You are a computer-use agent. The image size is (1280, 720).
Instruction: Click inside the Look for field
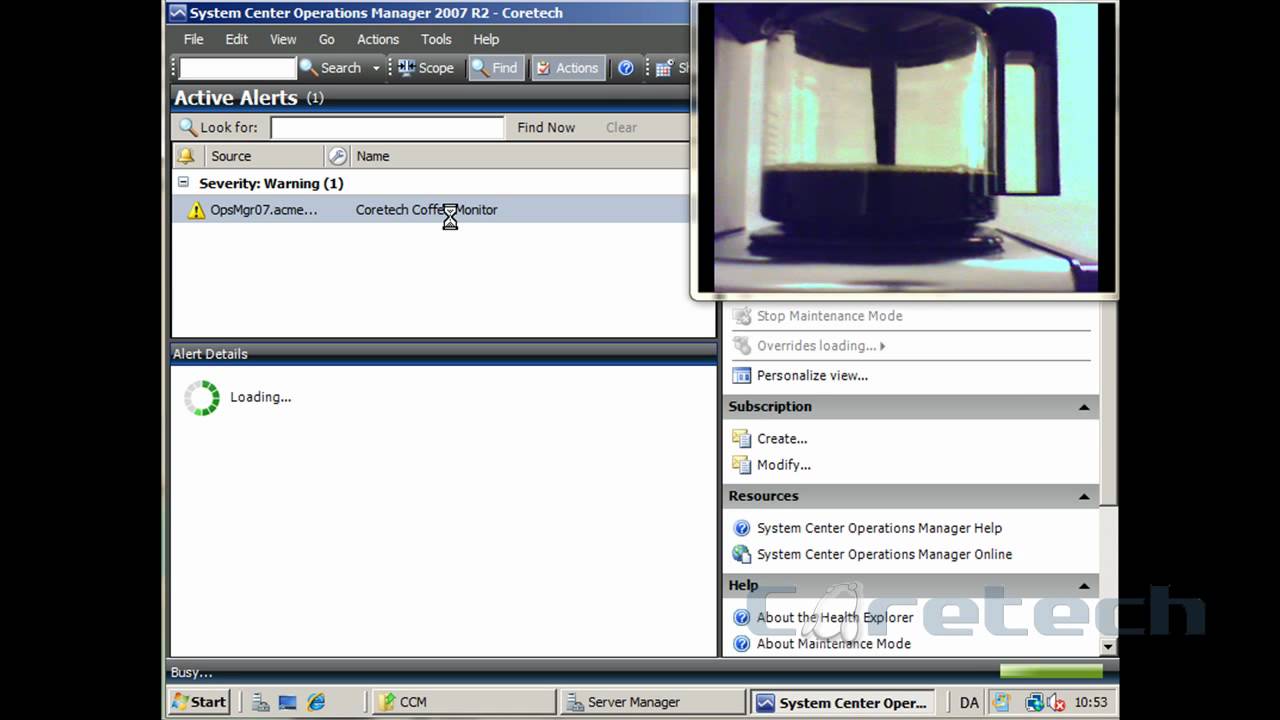point(387,127)
